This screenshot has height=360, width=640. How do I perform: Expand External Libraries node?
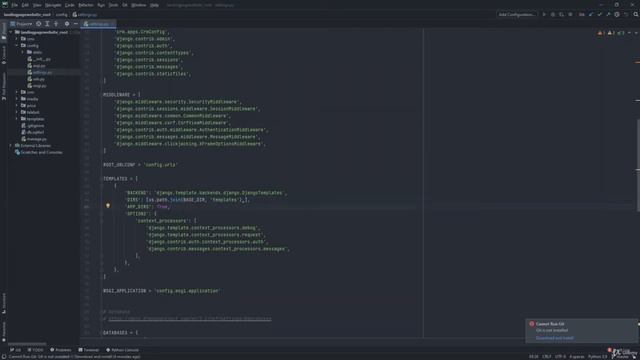click(11, 146)
